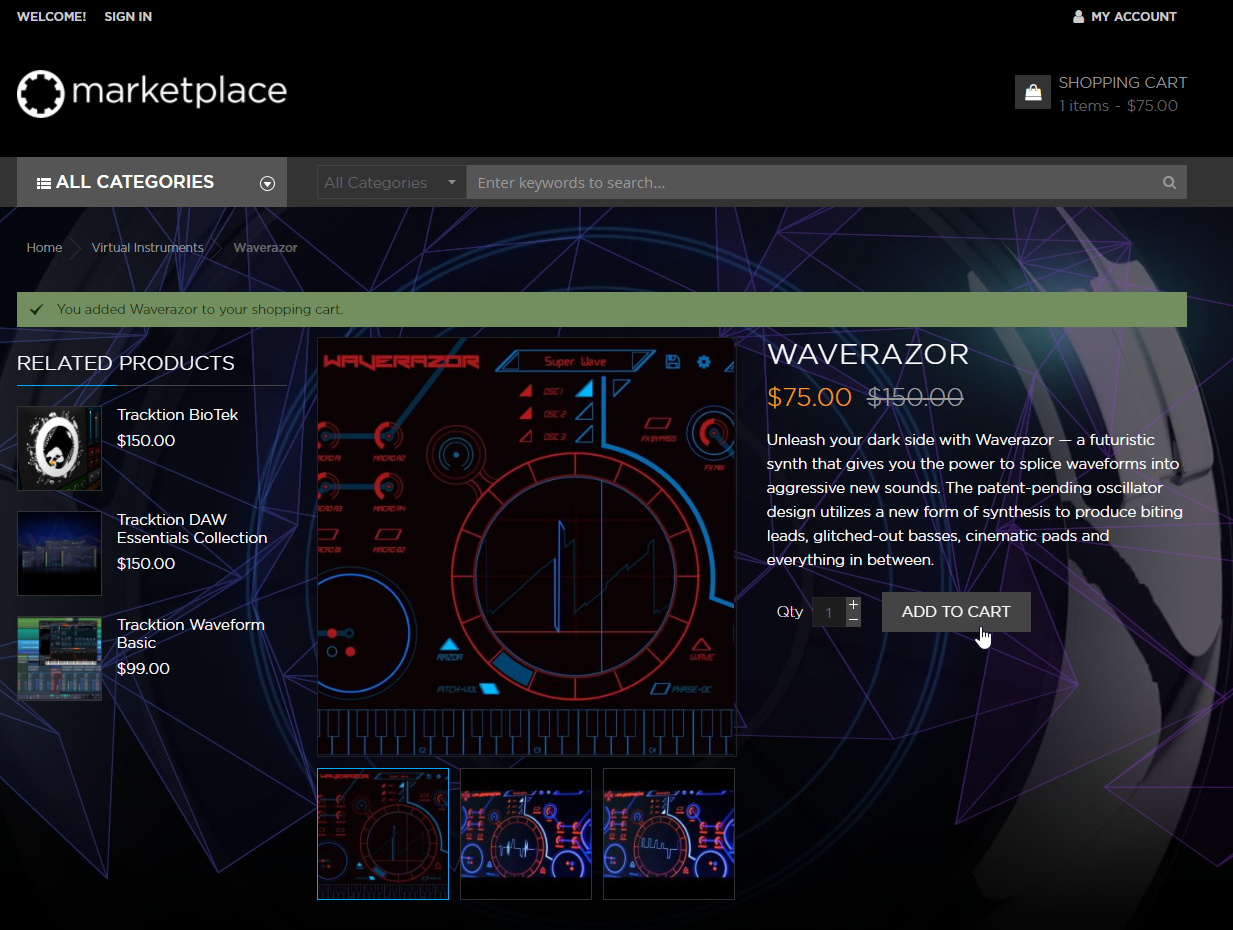The image size is (1233, 930).
Task: Focus the keyword search field
Action: pos(815,182)
